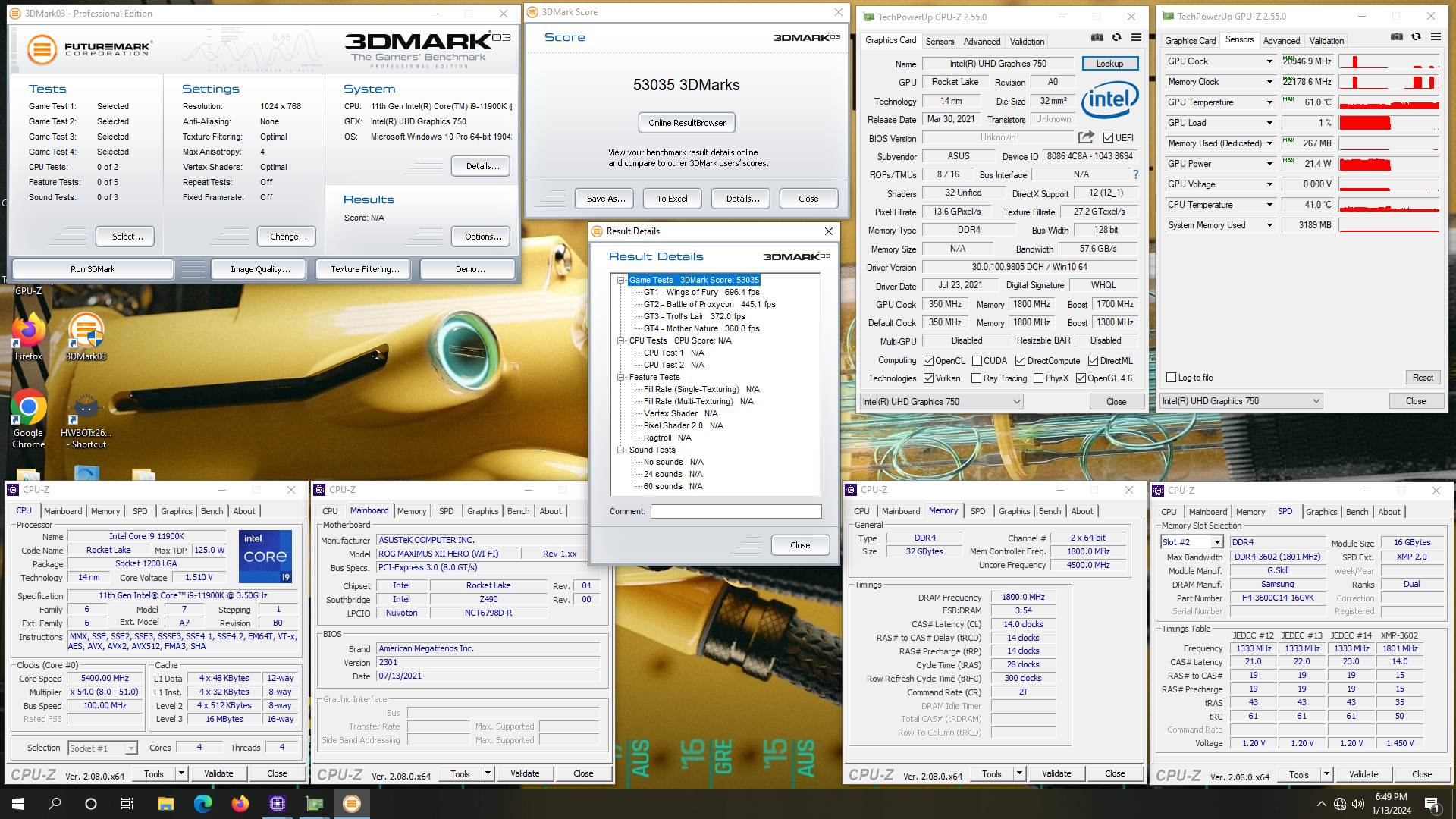
Task: Open Memory Clock sensor dropdown
Action: tap(1269, 82)
